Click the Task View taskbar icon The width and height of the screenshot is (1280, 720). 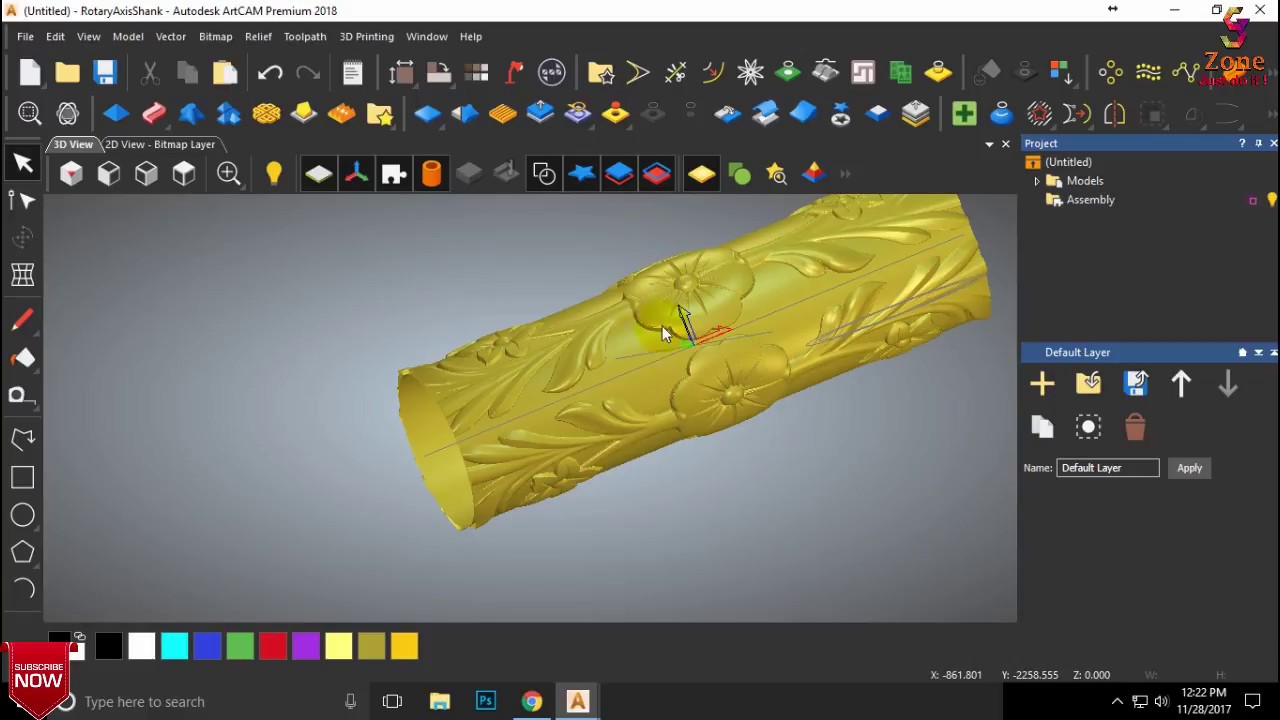(x=392, y=701)
